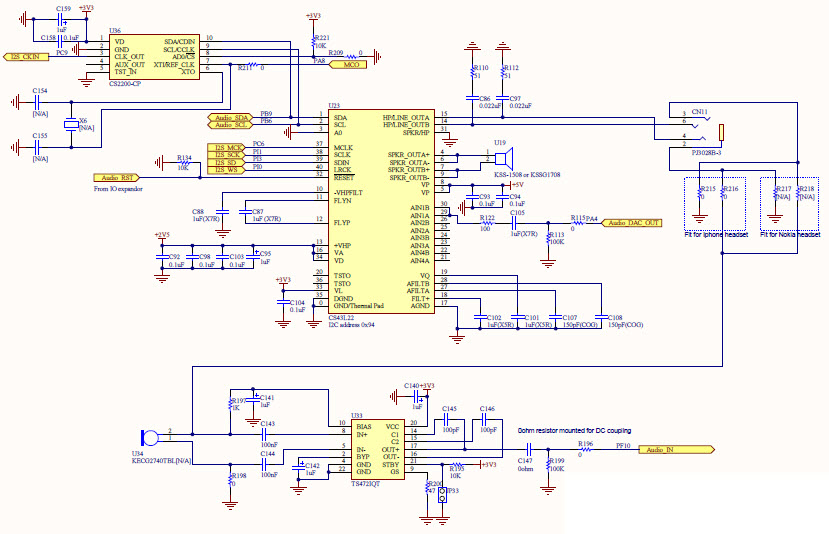Click the I2S_WS port symbol
The image size is (829, 534).
[x=226, y=170]
